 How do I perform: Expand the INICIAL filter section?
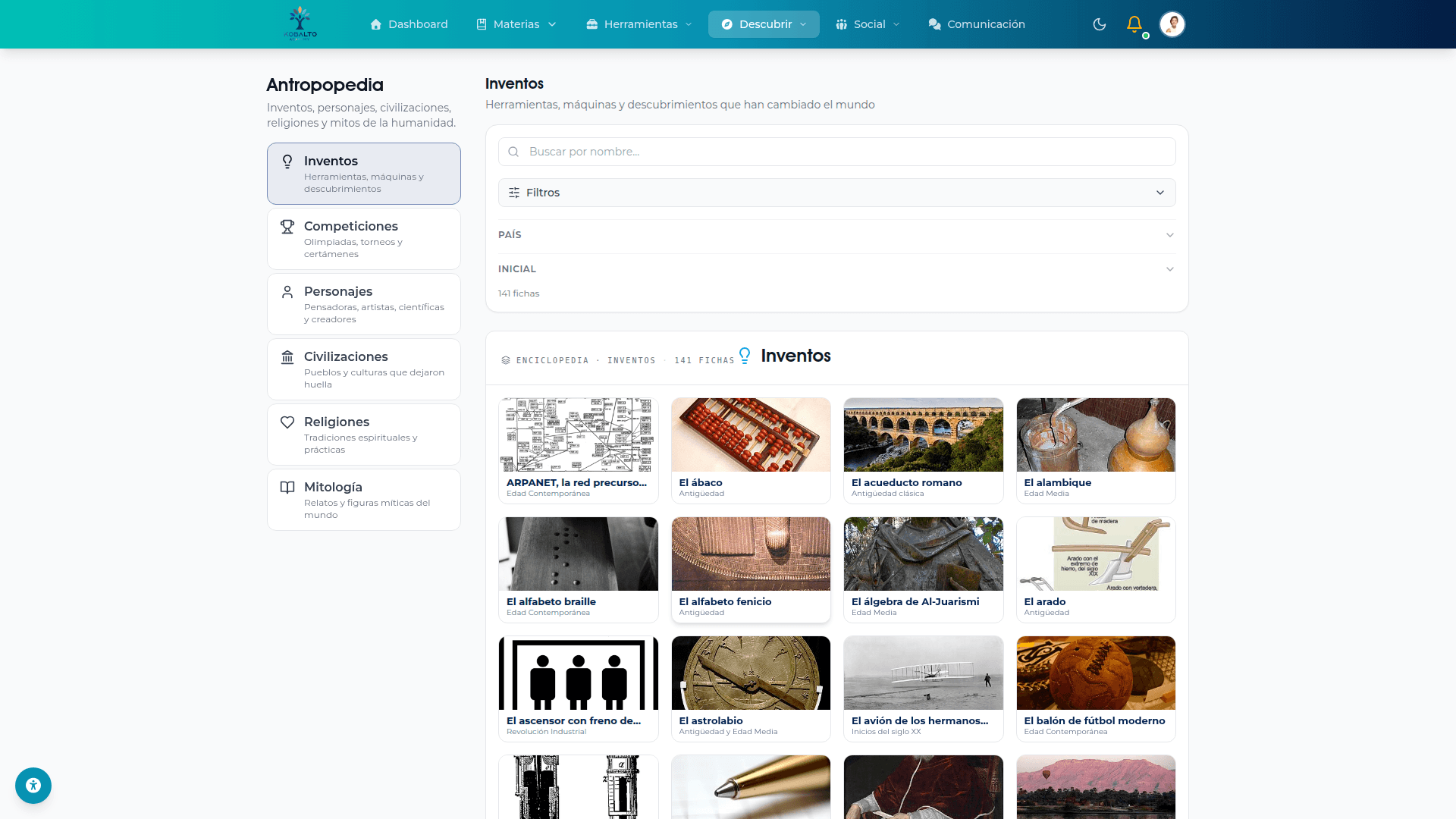pos(837,269)
